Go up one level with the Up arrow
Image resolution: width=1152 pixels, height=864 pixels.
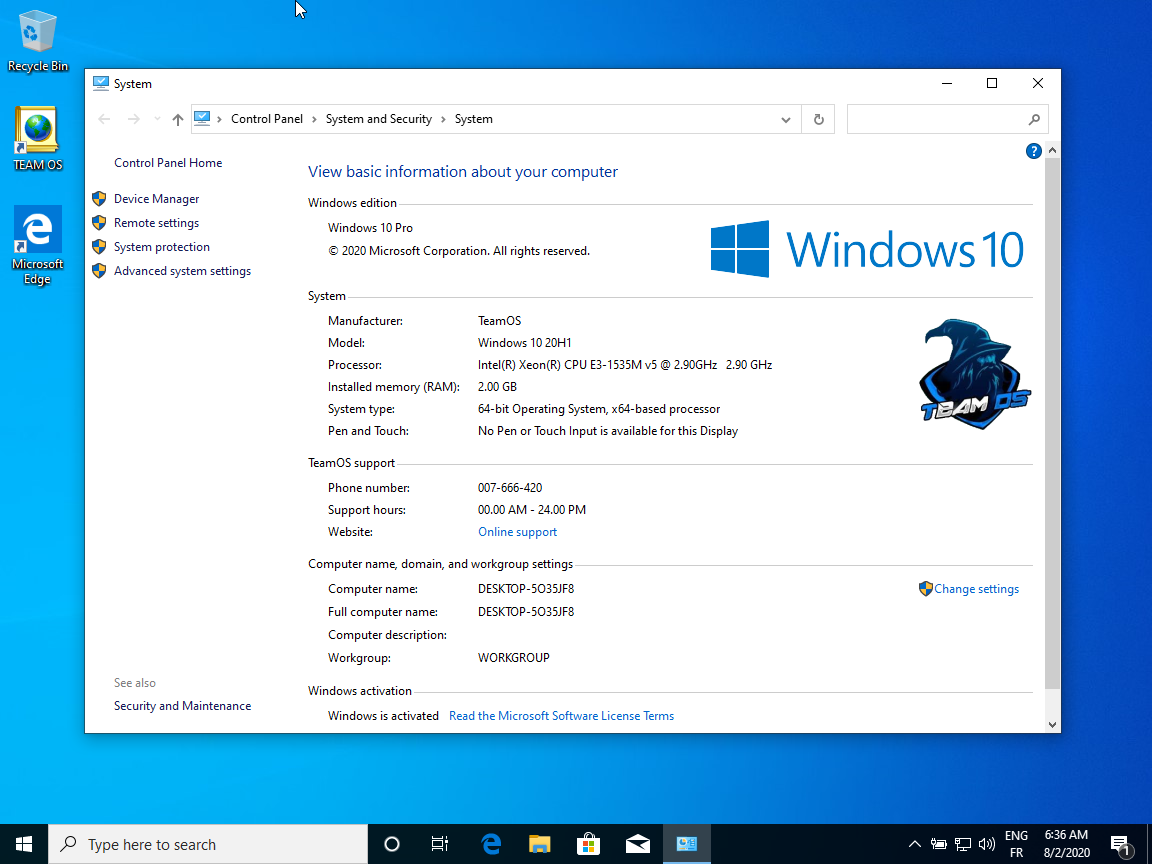tap(177, 119)
